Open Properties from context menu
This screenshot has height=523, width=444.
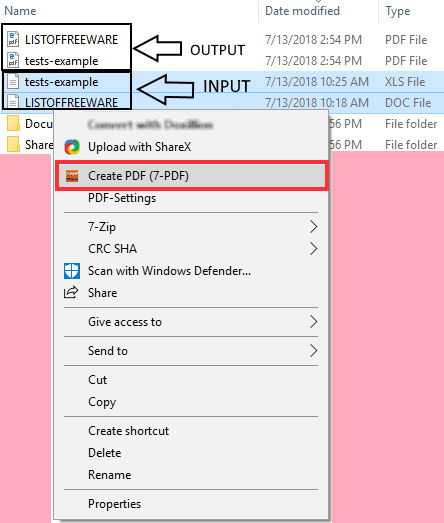pyautogui.click(x=114, y=504)
